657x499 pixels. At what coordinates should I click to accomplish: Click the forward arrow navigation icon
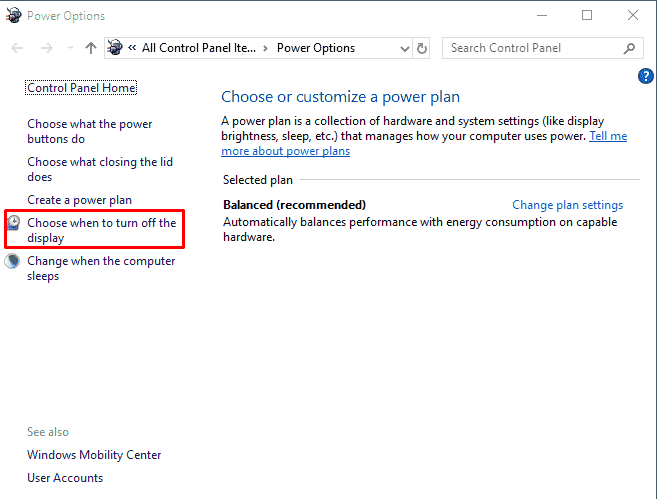click(x=47, y=48)
